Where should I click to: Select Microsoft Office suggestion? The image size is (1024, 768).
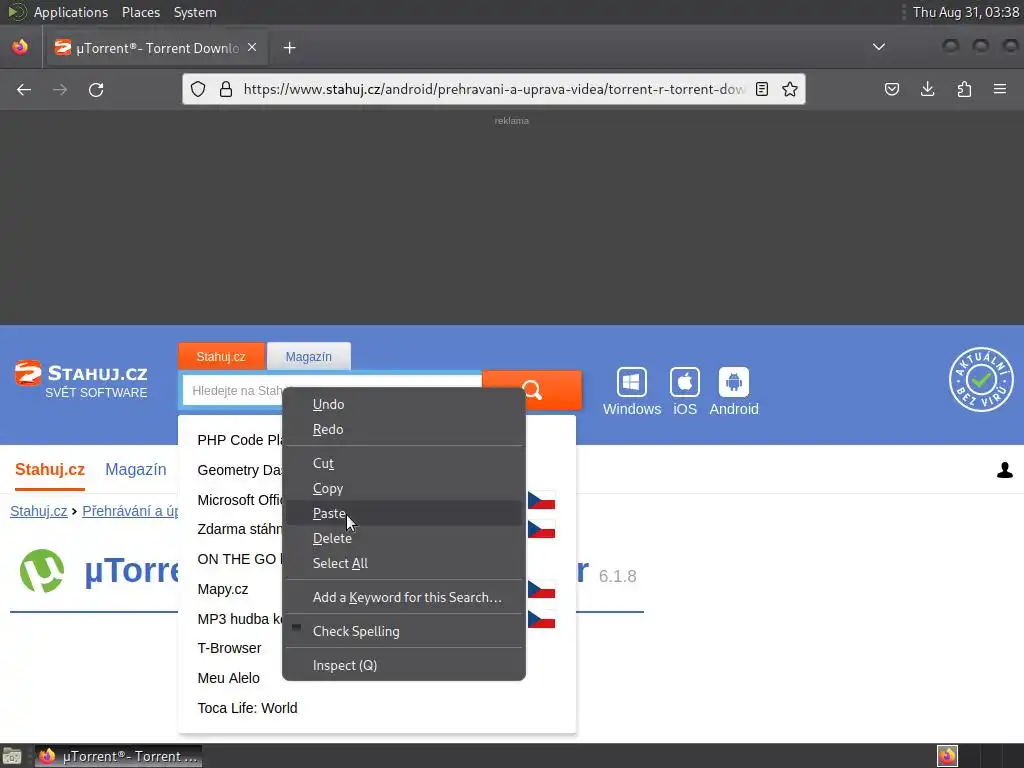240,500
